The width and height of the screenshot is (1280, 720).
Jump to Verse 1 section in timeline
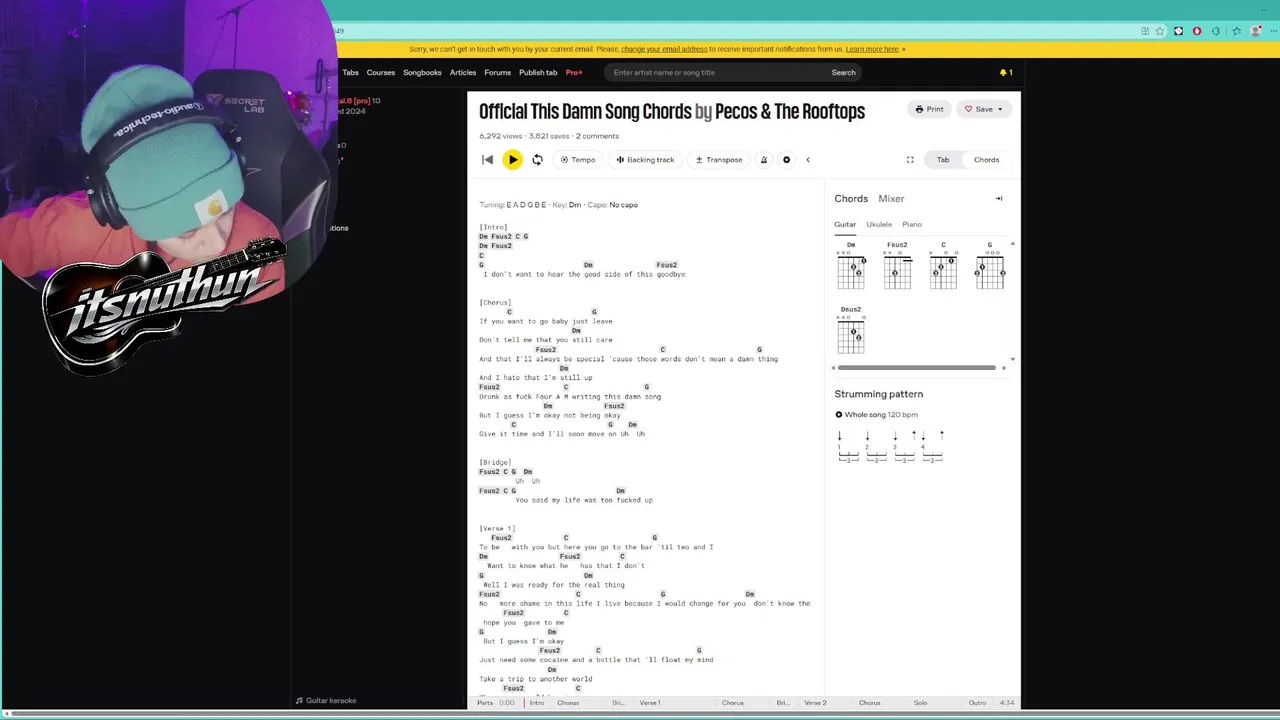coord(650,703)
